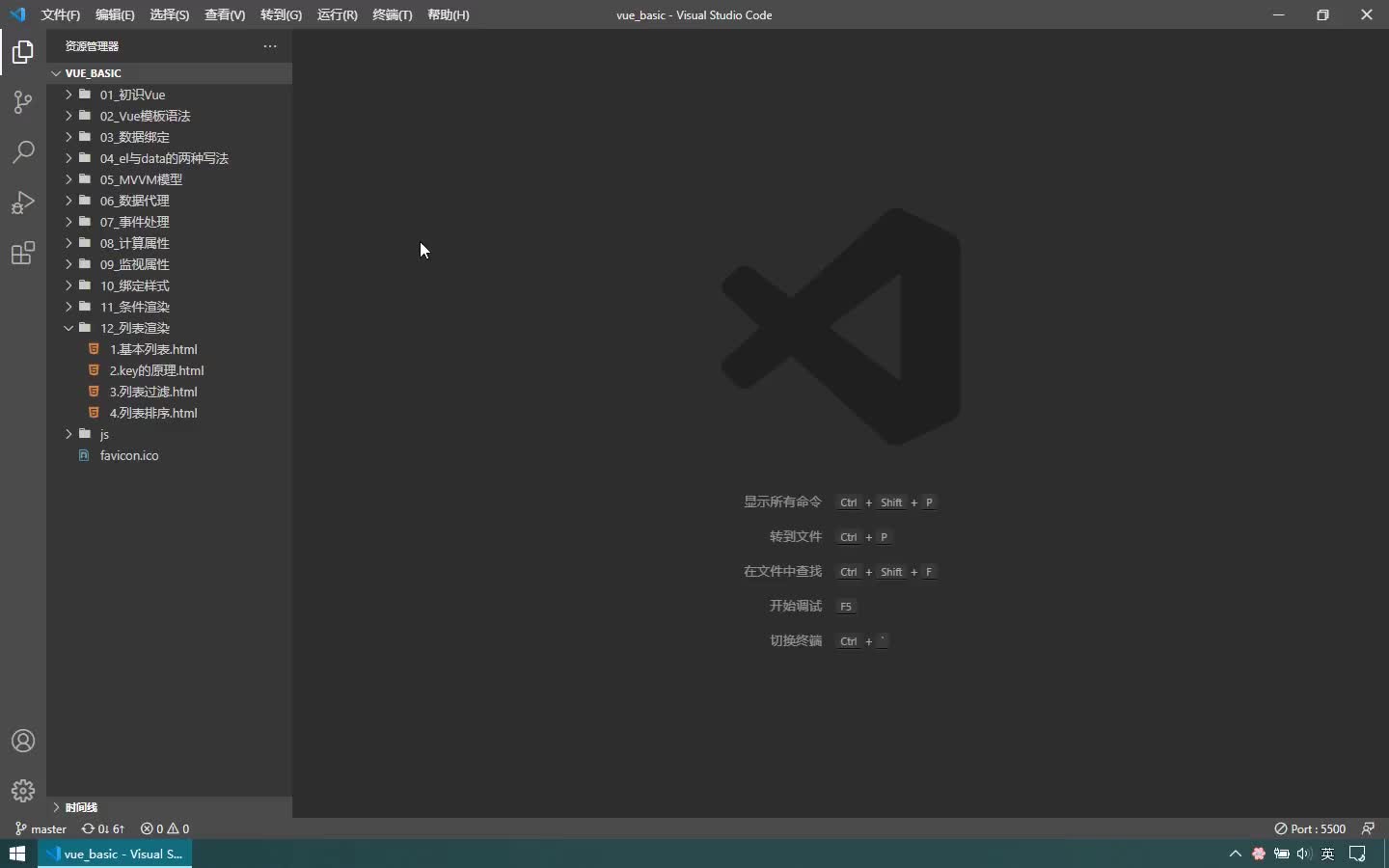The height and width of the screenshot is (868, 1389).
Task: Click the feedback icon in status bar
Action: pos(1368,828)
